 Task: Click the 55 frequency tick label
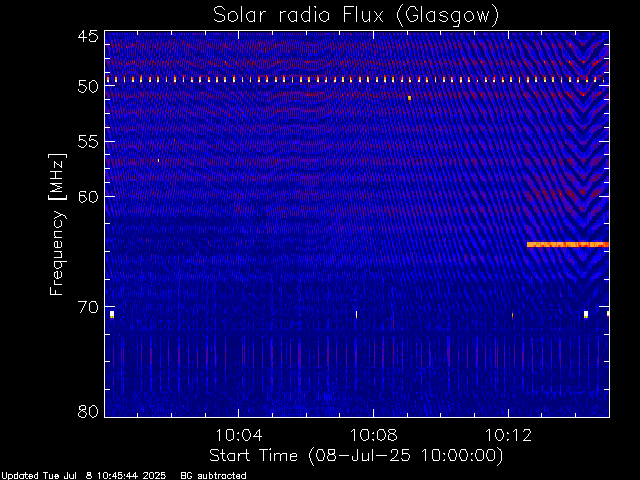tap(88, 142)
